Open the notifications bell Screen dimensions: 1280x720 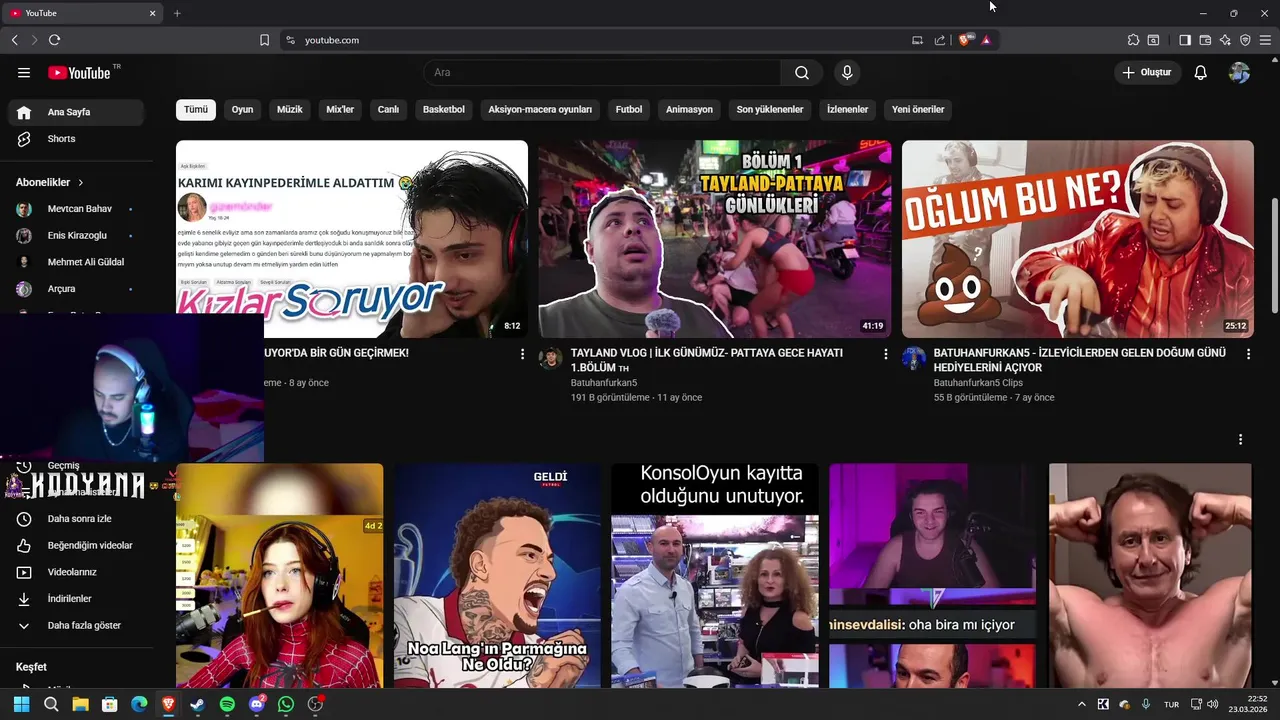[x=1201, y=73]
